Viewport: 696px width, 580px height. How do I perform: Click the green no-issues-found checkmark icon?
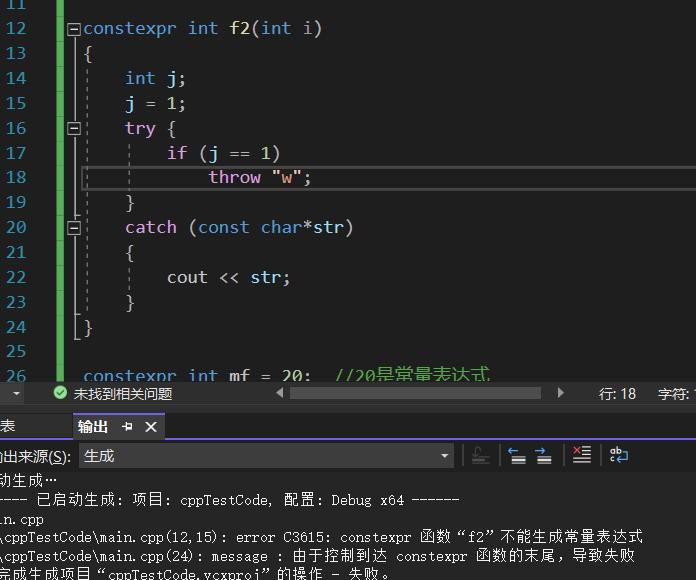click(60, 394)
